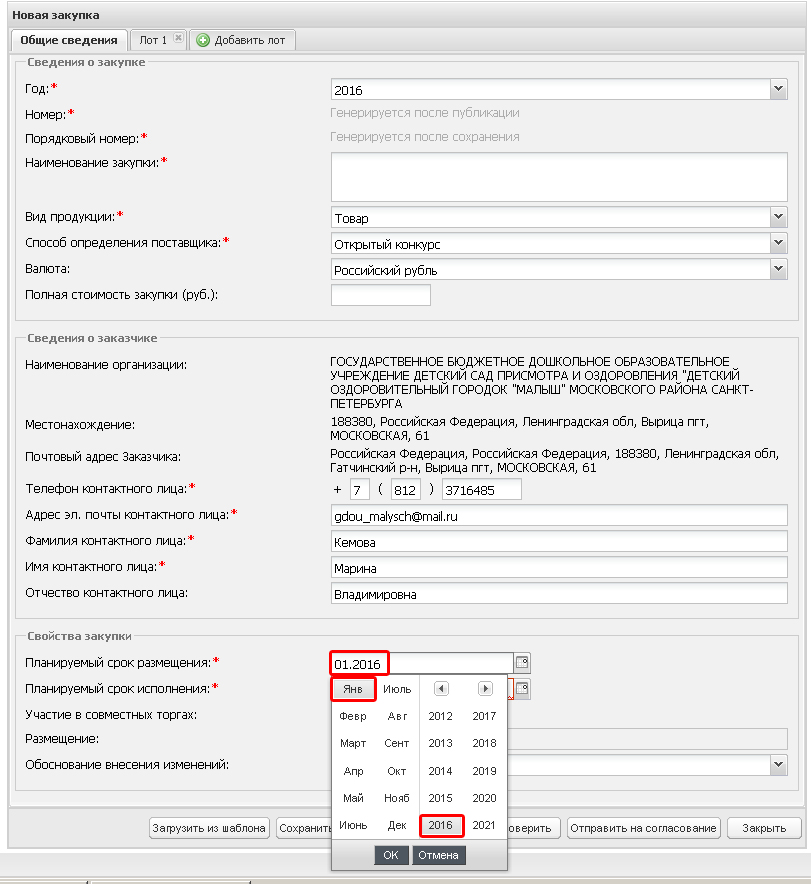The image size is (811, 884).
Task: Select year 2017 in picker
Action: (484, 716)
